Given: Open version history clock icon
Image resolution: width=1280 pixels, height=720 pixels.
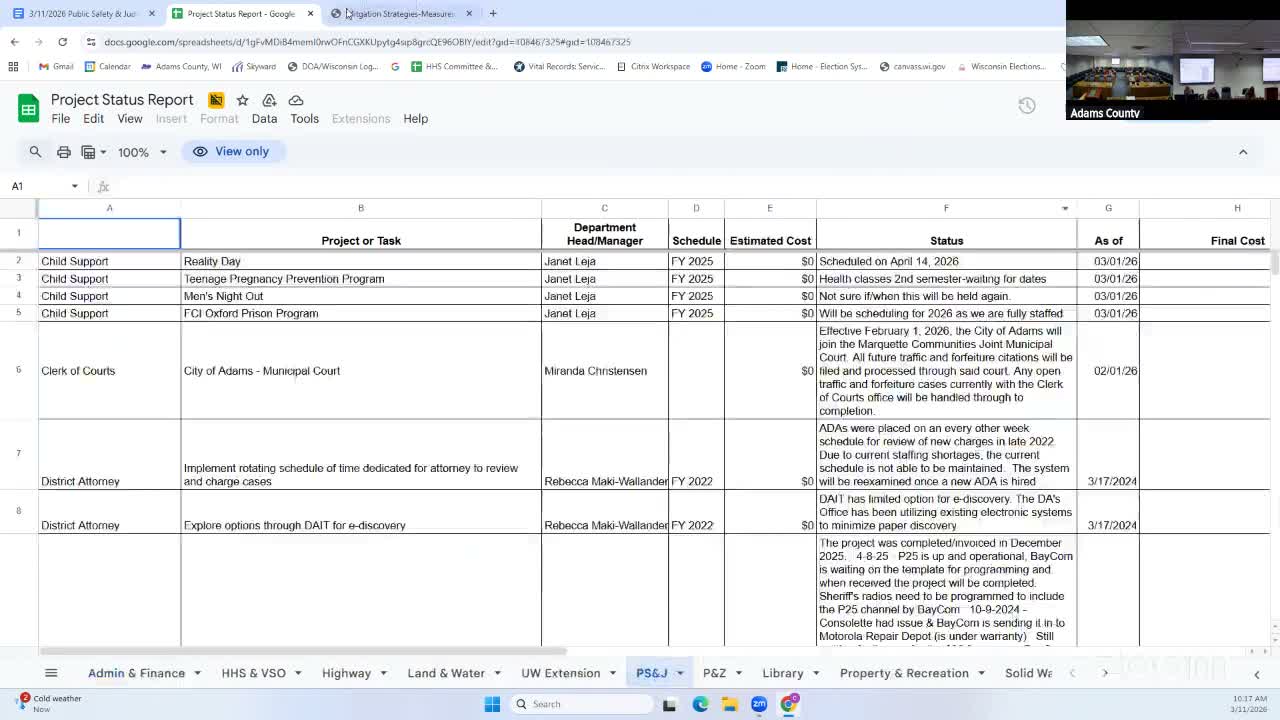Looking at the screenshot, I should (1027, 106).
